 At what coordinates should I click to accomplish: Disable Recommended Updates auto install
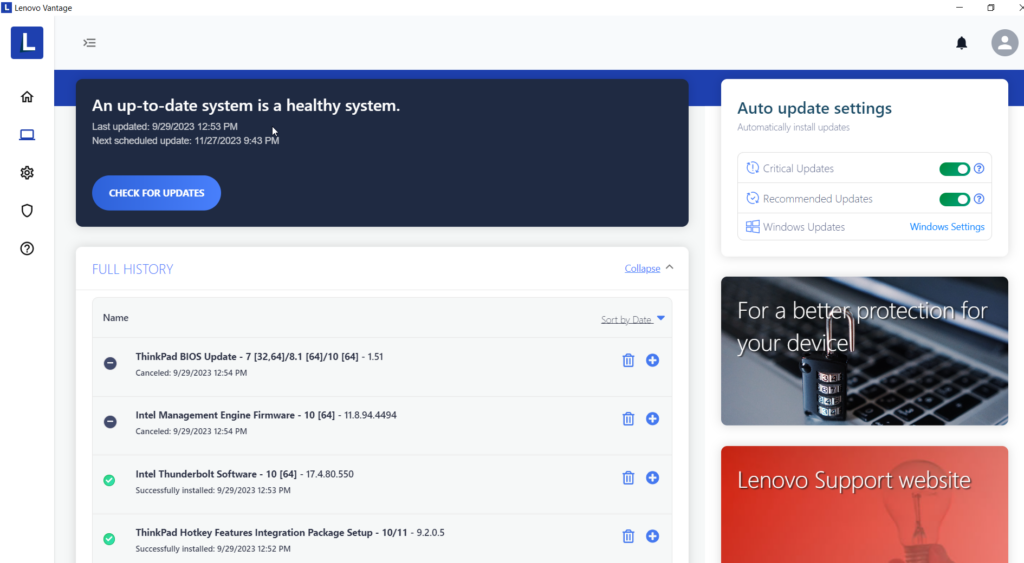pyautogui.click(x=954, y=199)
